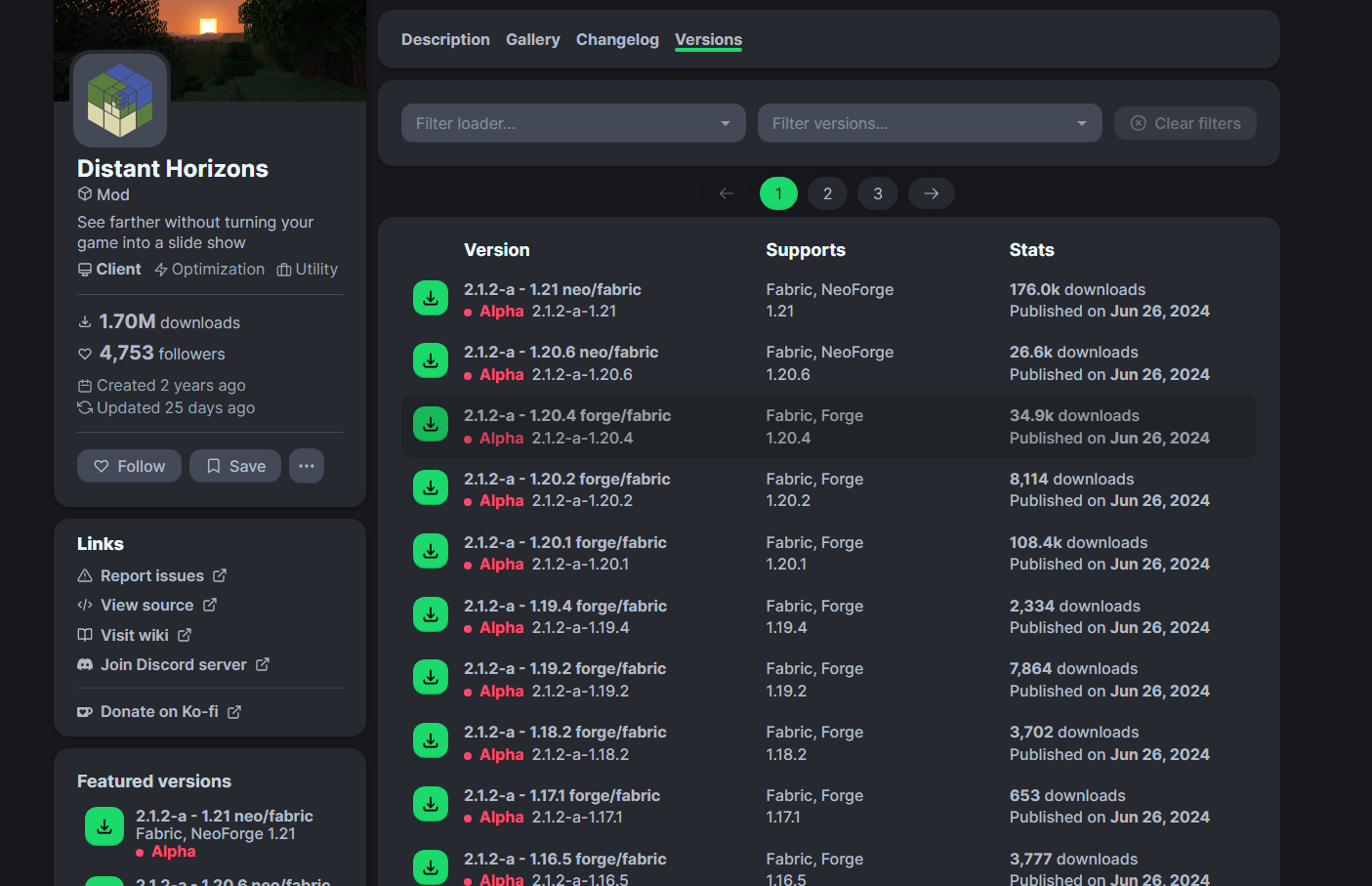
Task: Go to page 2 of versions
Action: click(828, 193)
